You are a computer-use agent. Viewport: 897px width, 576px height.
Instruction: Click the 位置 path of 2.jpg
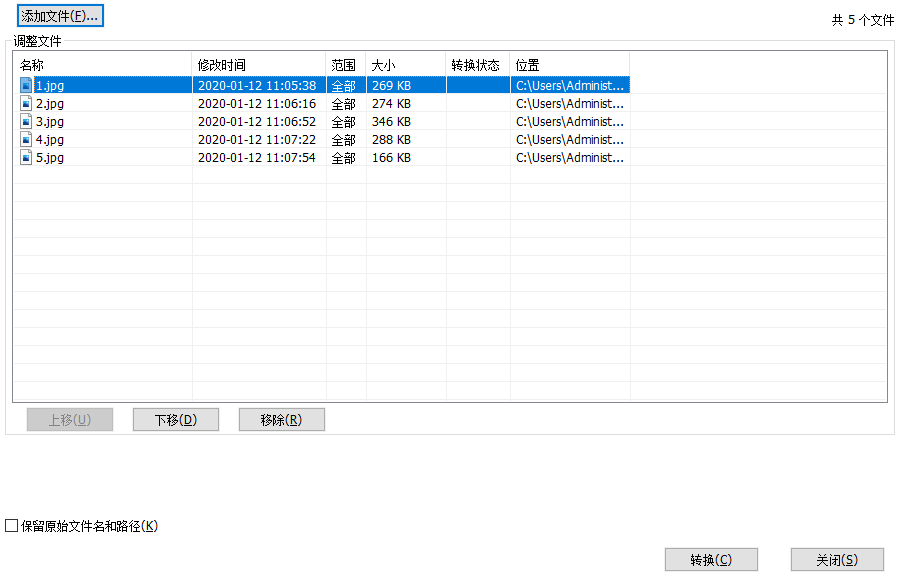pyautogui.click(x=568, y=103)
